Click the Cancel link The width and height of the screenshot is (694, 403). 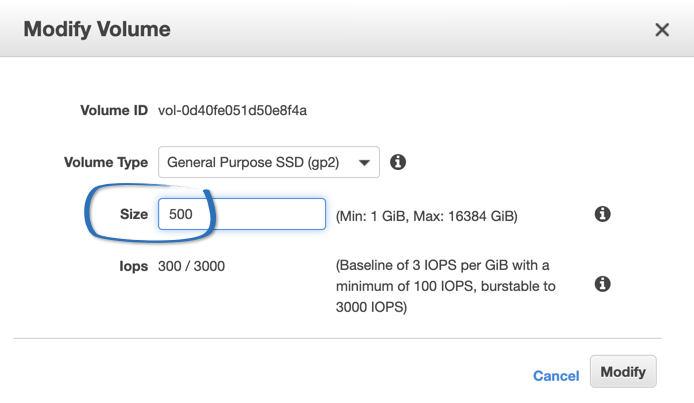tap(556, 376)
